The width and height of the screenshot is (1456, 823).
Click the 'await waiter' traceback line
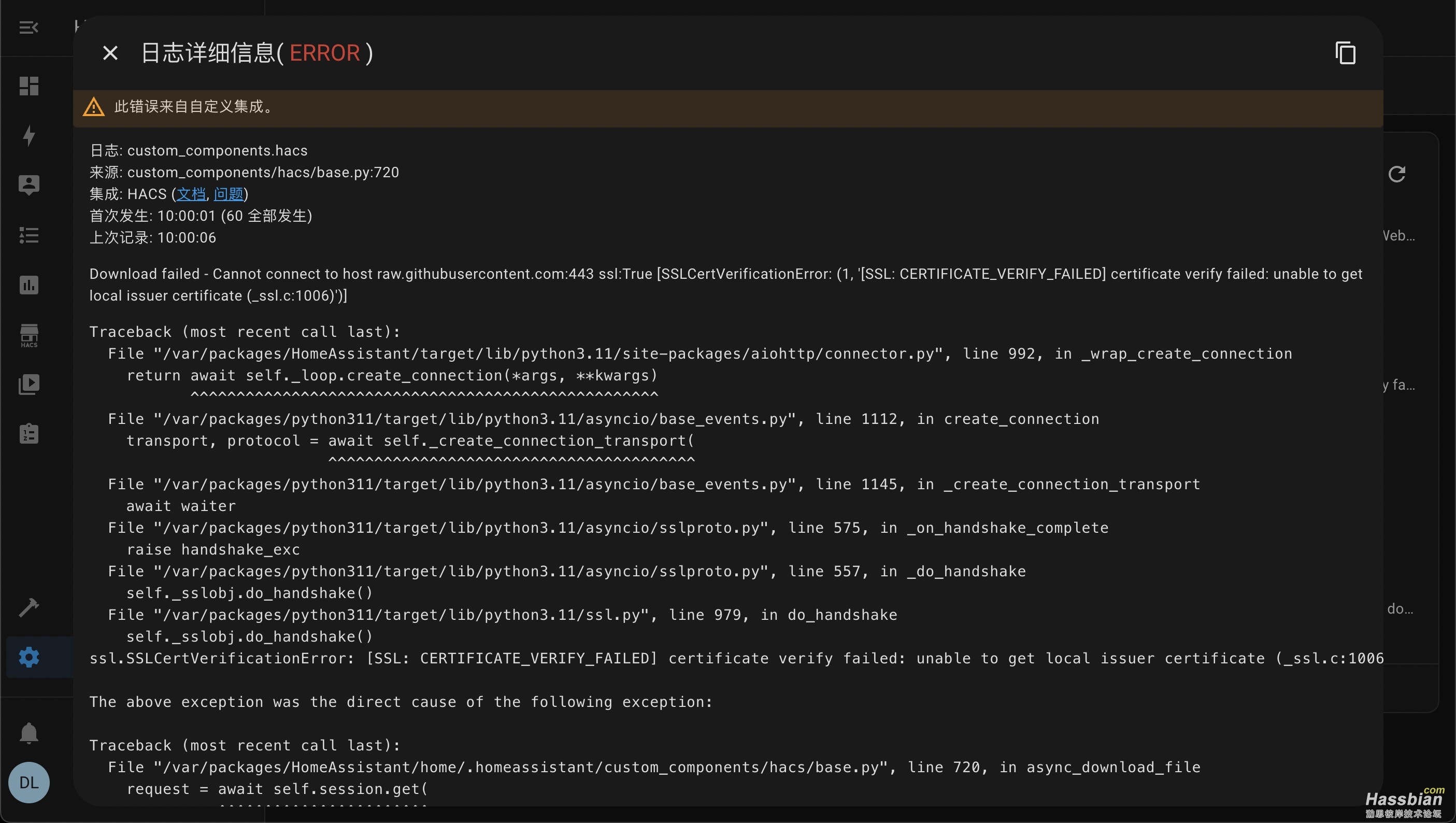(181, 506)
